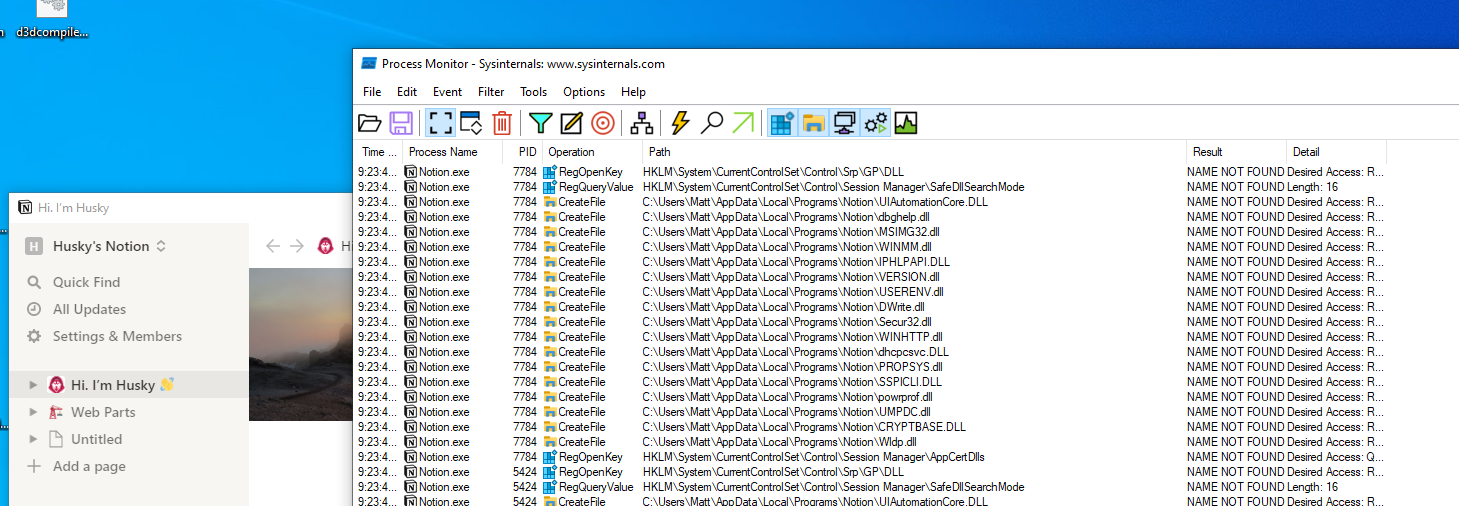Open the Help menu
The height and width of the screenshot is (506, 1459).
pyautogui.click(x=633, y=91)
